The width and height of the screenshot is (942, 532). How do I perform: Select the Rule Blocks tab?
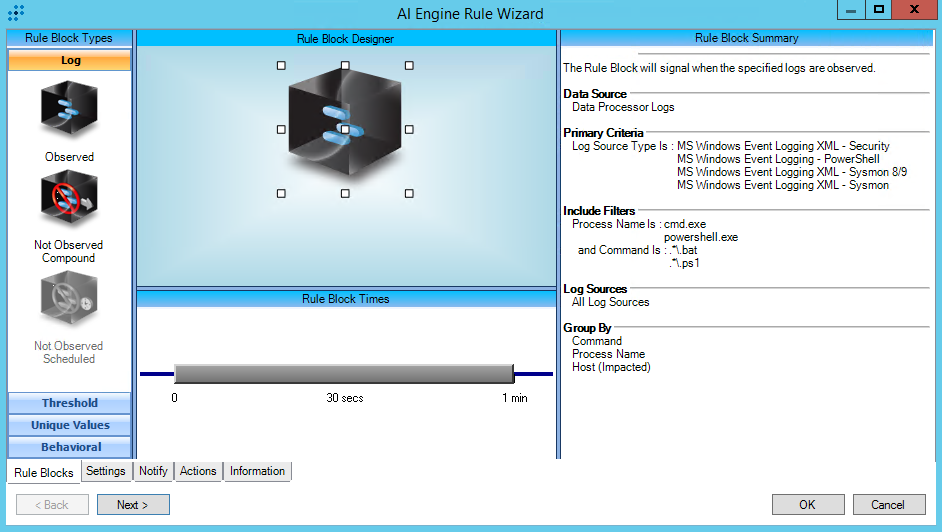tap(43, 472)
